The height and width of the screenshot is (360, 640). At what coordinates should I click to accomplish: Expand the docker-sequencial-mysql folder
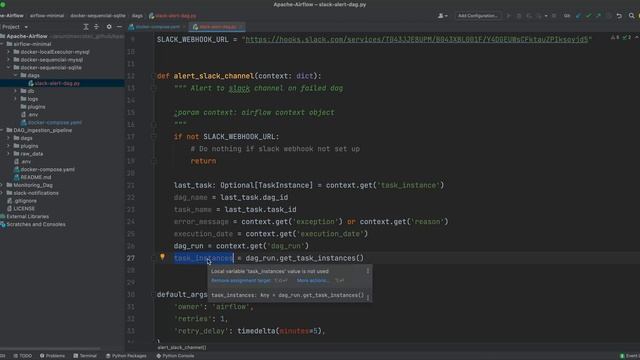9,60
